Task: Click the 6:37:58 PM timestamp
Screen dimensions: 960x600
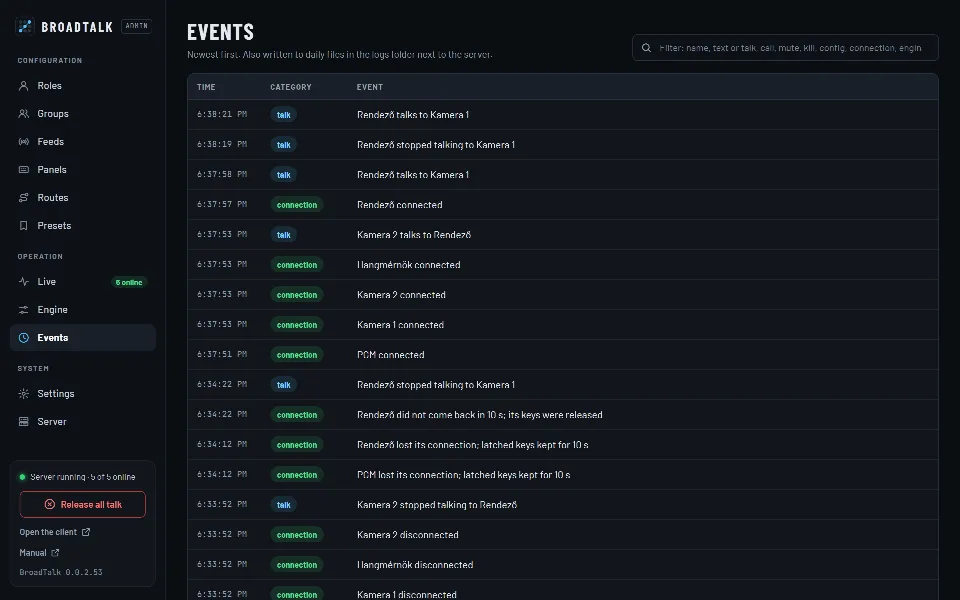Action: 222,174
